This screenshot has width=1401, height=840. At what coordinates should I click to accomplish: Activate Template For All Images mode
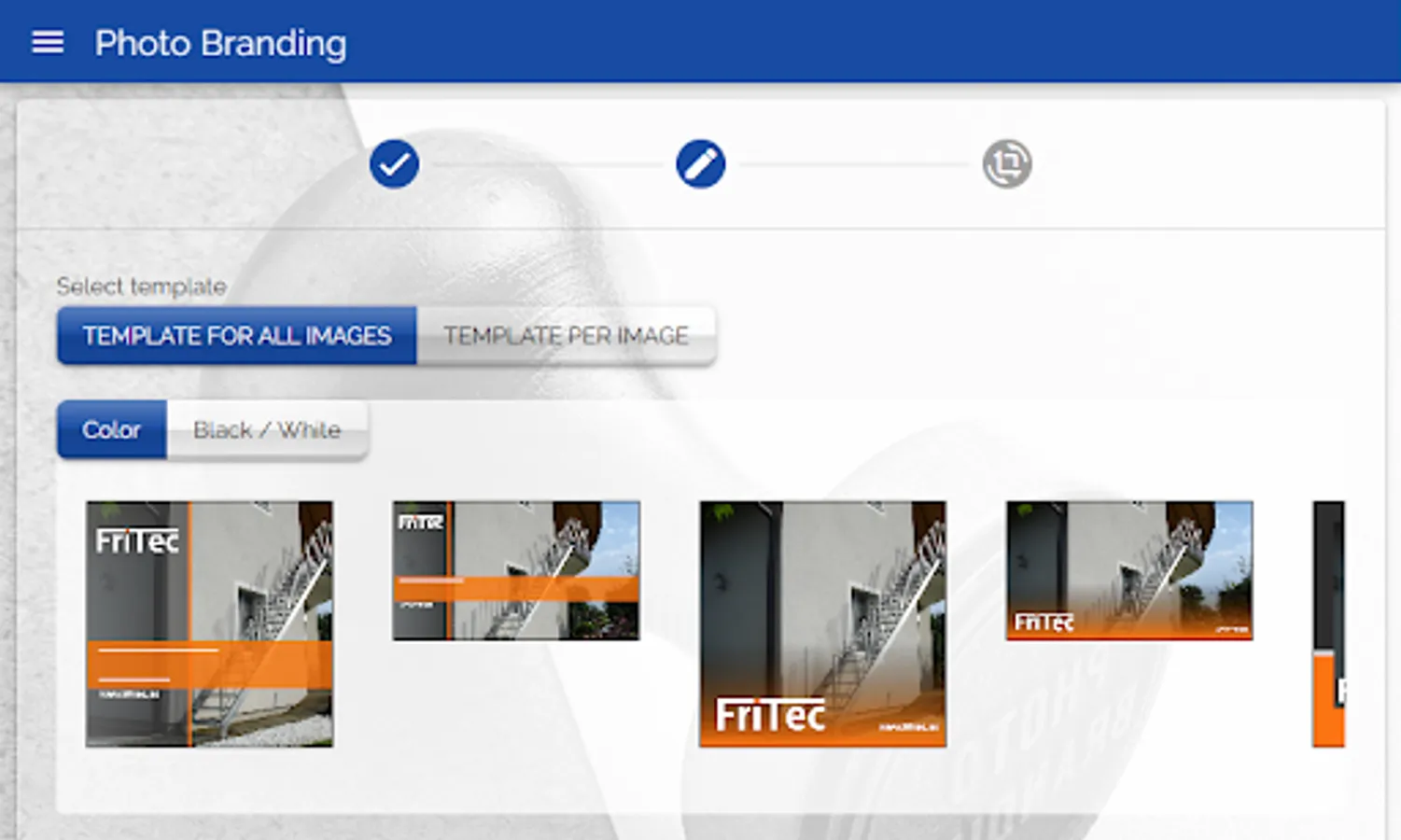[237, 336]
